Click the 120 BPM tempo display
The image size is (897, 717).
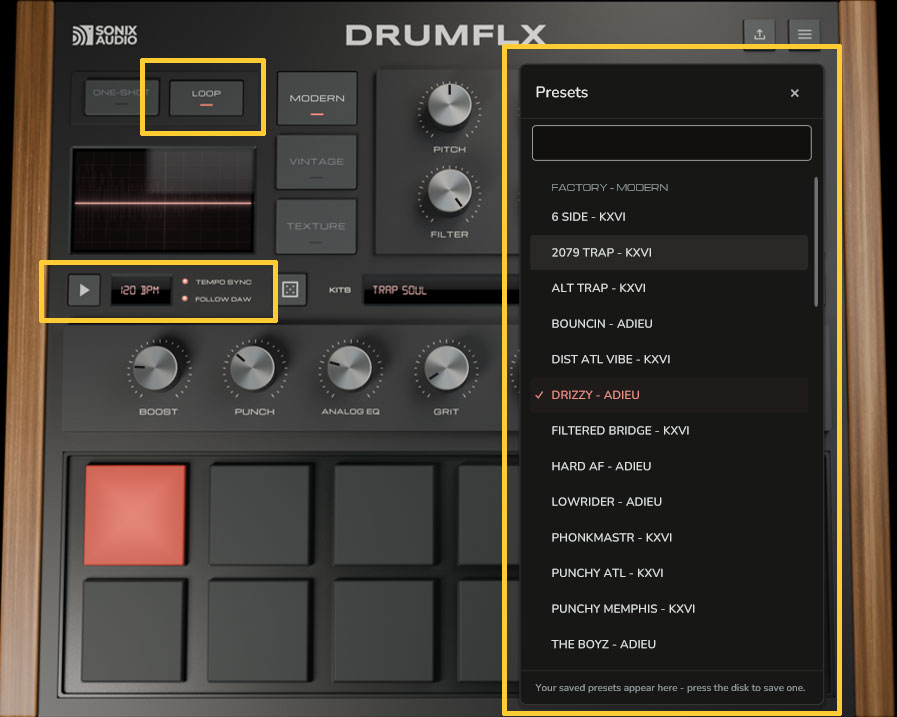(140, 290)
